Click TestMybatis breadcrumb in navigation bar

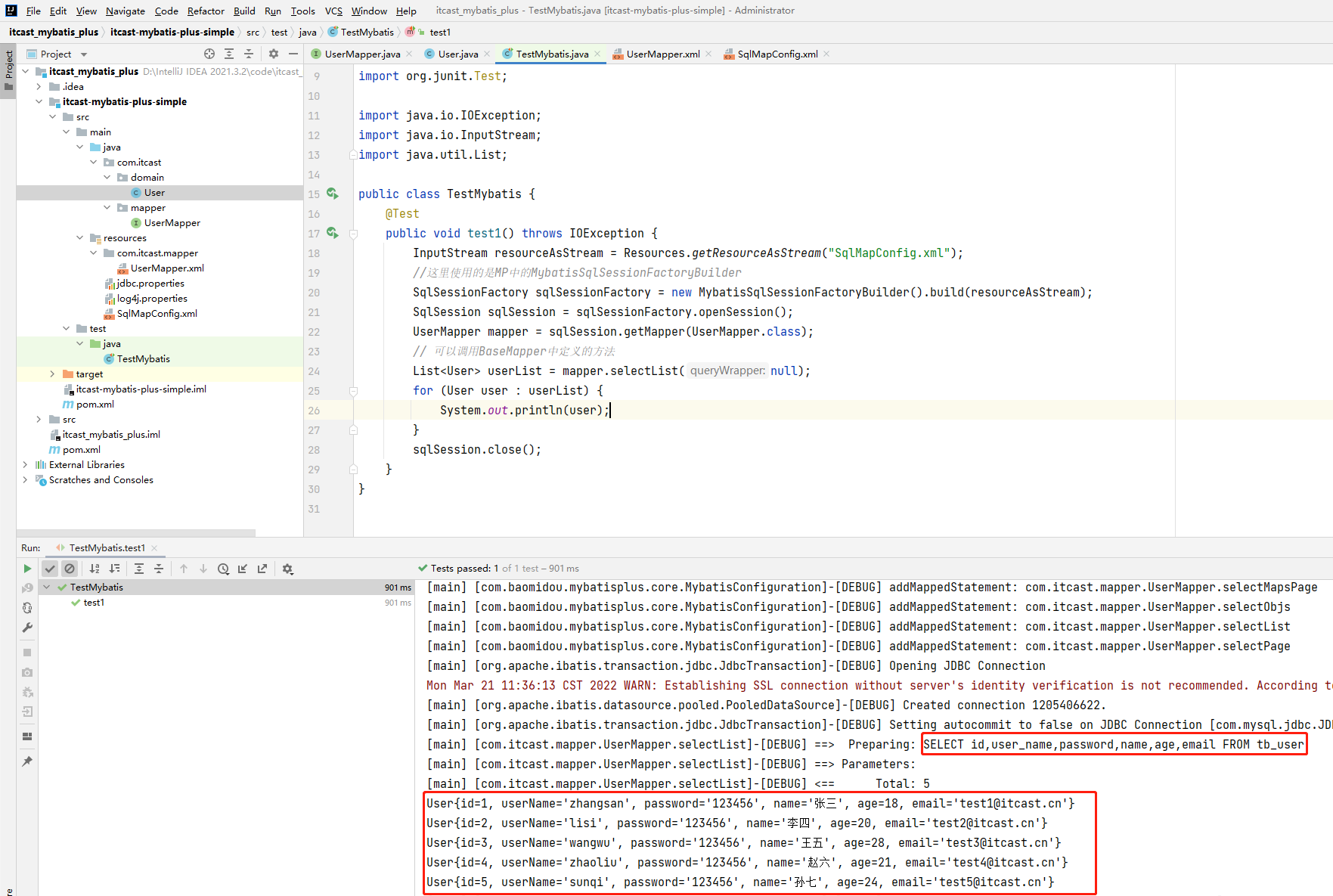click(x=361, y=32)
